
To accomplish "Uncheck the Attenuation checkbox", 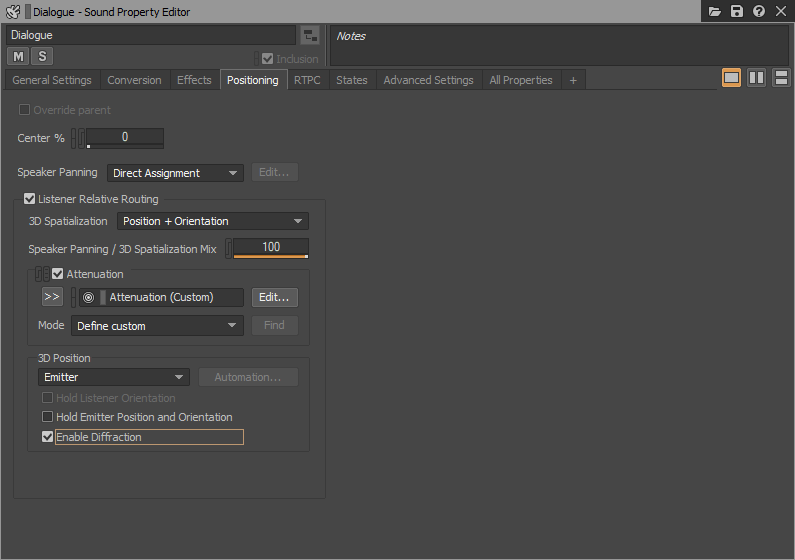I will [x=58, y=274].
